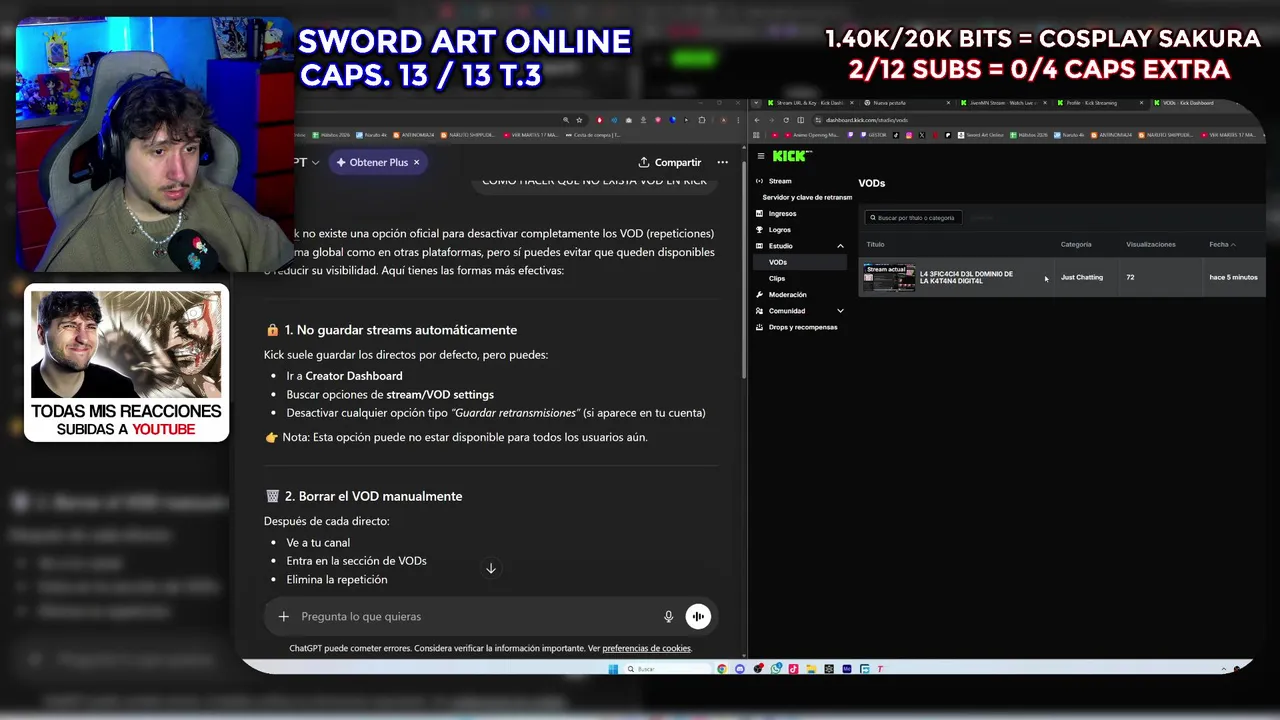The width and height of the screenshot is (1280, 720).
Task: Click the '72' views cell
Action: click(1130, 277)
